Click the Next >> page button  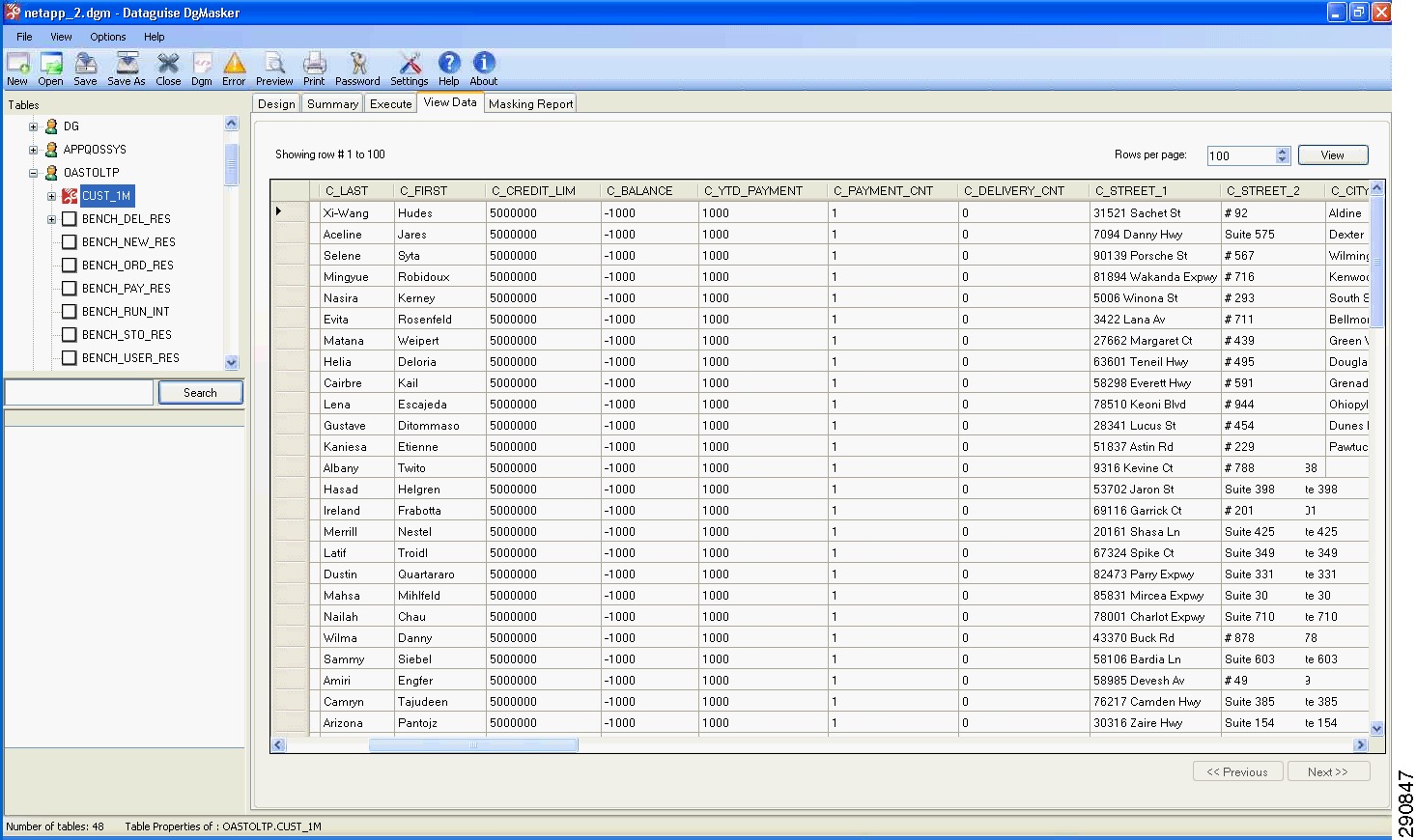(x=1328, y=771)
